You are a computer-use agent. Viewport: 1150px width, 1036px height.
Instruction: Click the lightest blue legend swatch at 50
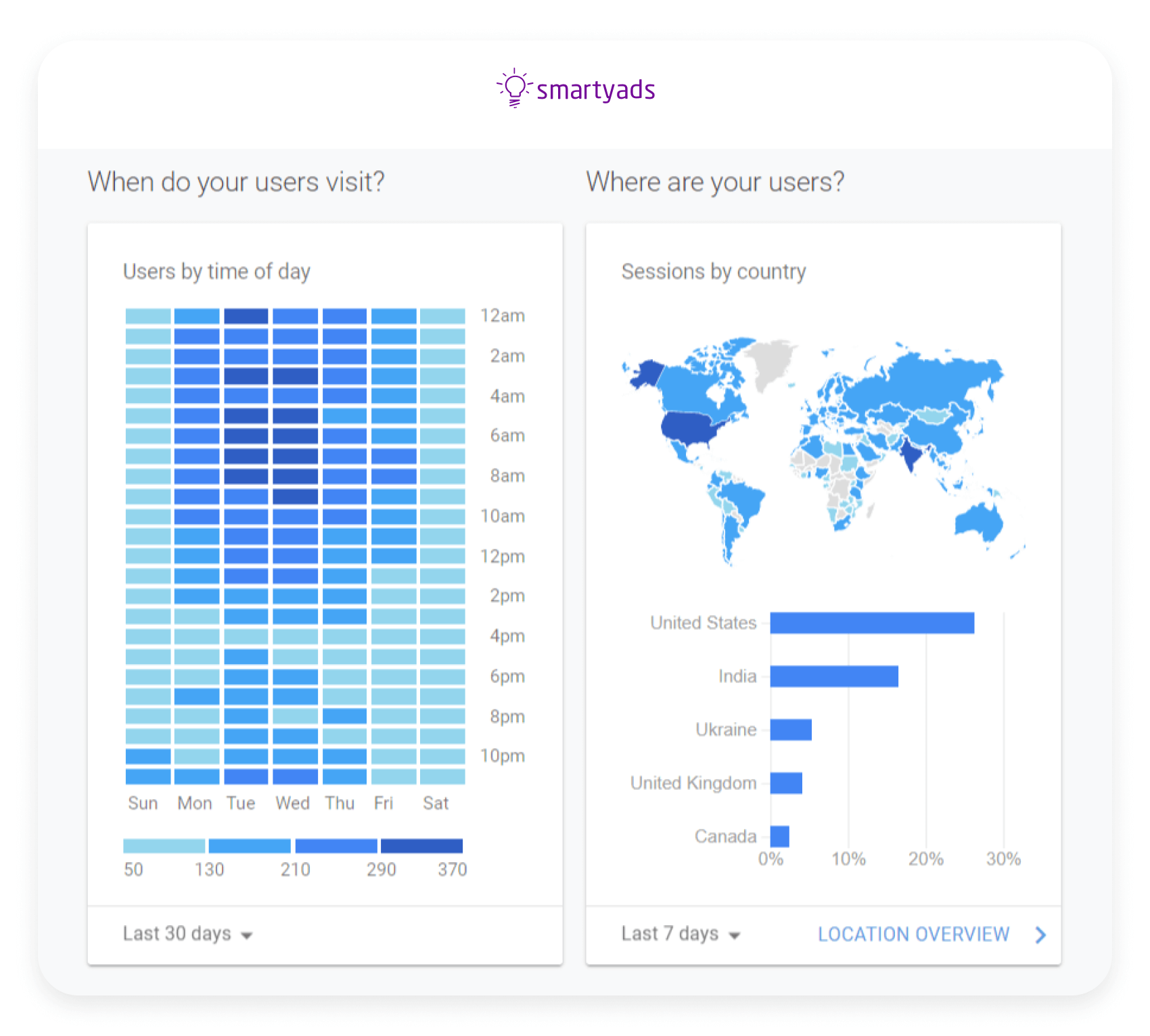pos(164,846)
